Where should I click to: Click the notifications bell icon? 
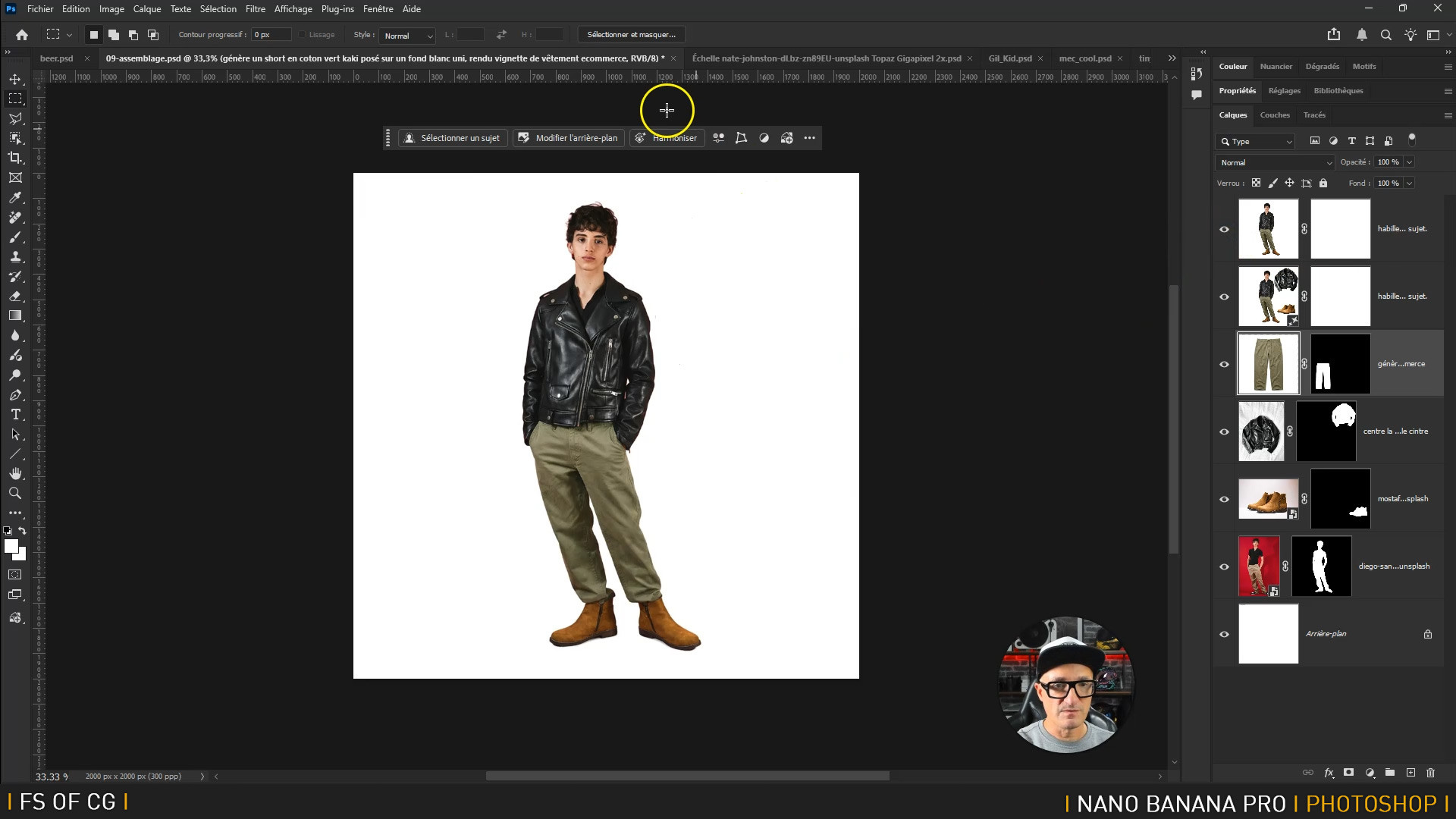click(x=1361, y=35)
